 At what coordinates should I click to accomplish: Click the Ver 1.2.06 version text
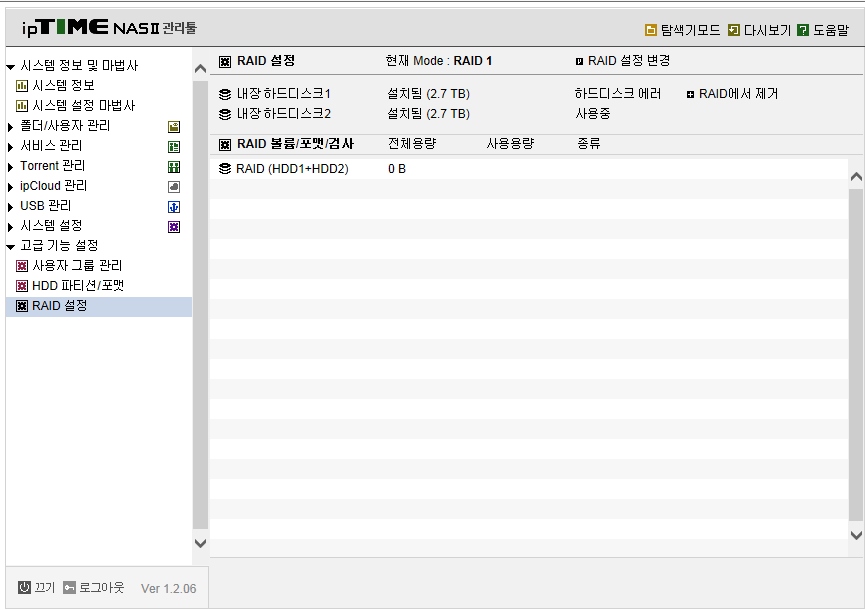168,588
